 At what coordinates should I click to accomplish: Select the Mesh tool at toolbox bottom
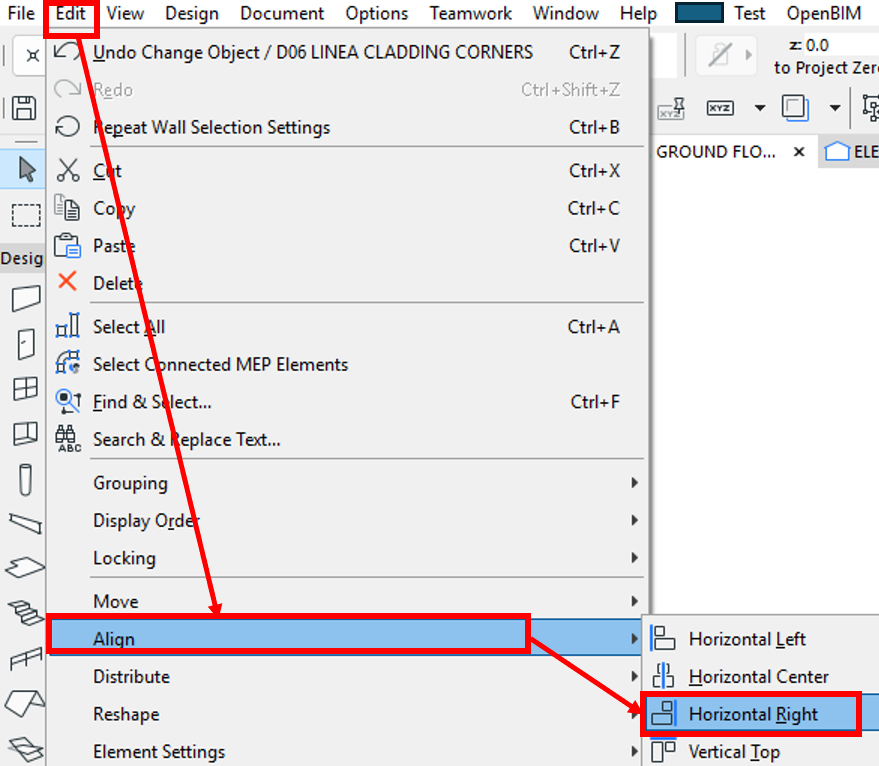pos(25,749)
